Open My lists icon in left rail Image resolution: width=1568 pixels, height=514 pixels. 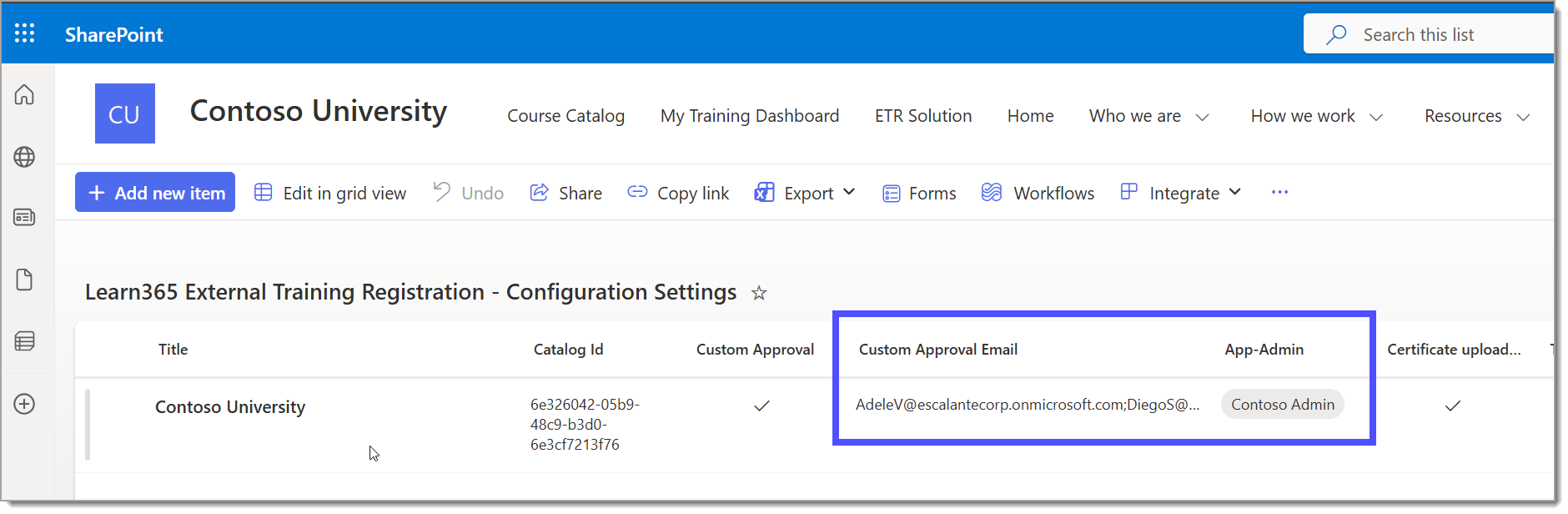24,341
